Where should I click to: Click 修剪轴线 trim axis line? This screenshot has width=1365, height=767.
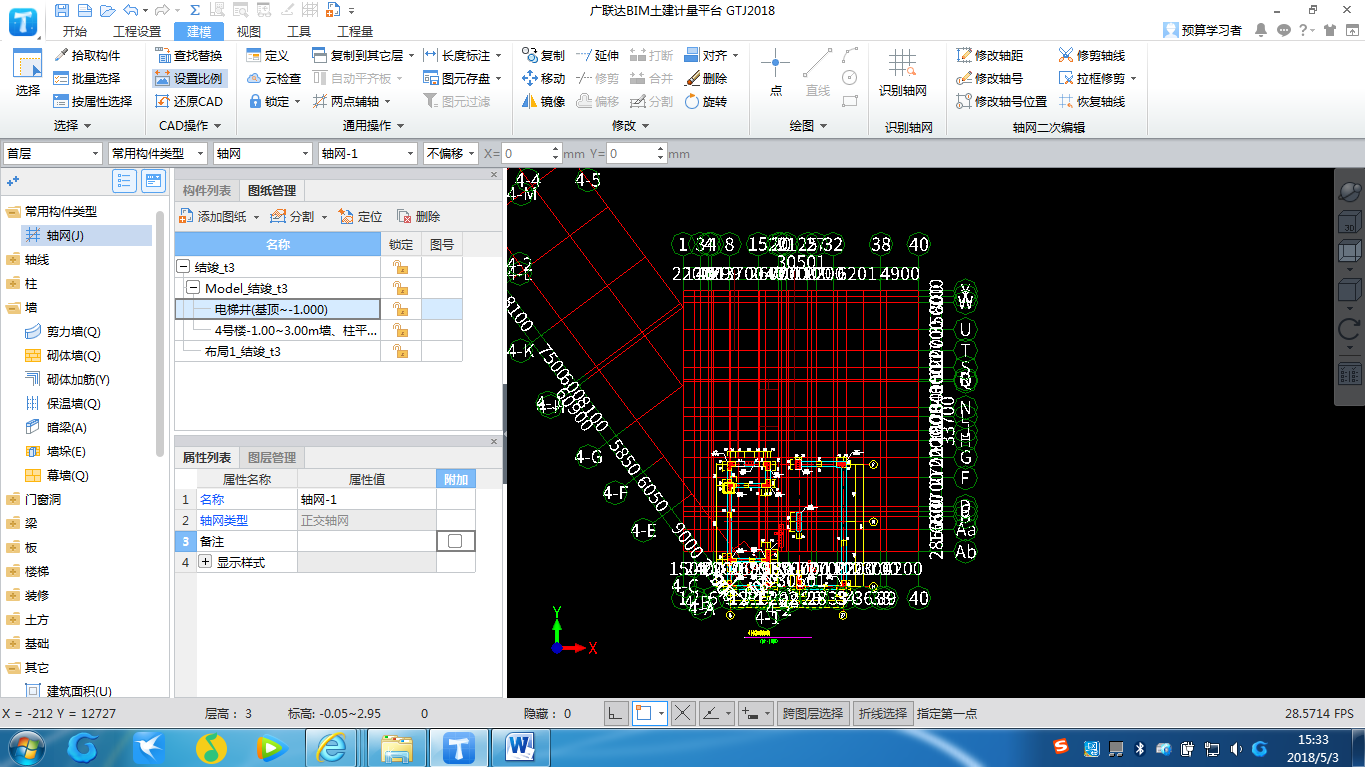tap(1091, 55)
